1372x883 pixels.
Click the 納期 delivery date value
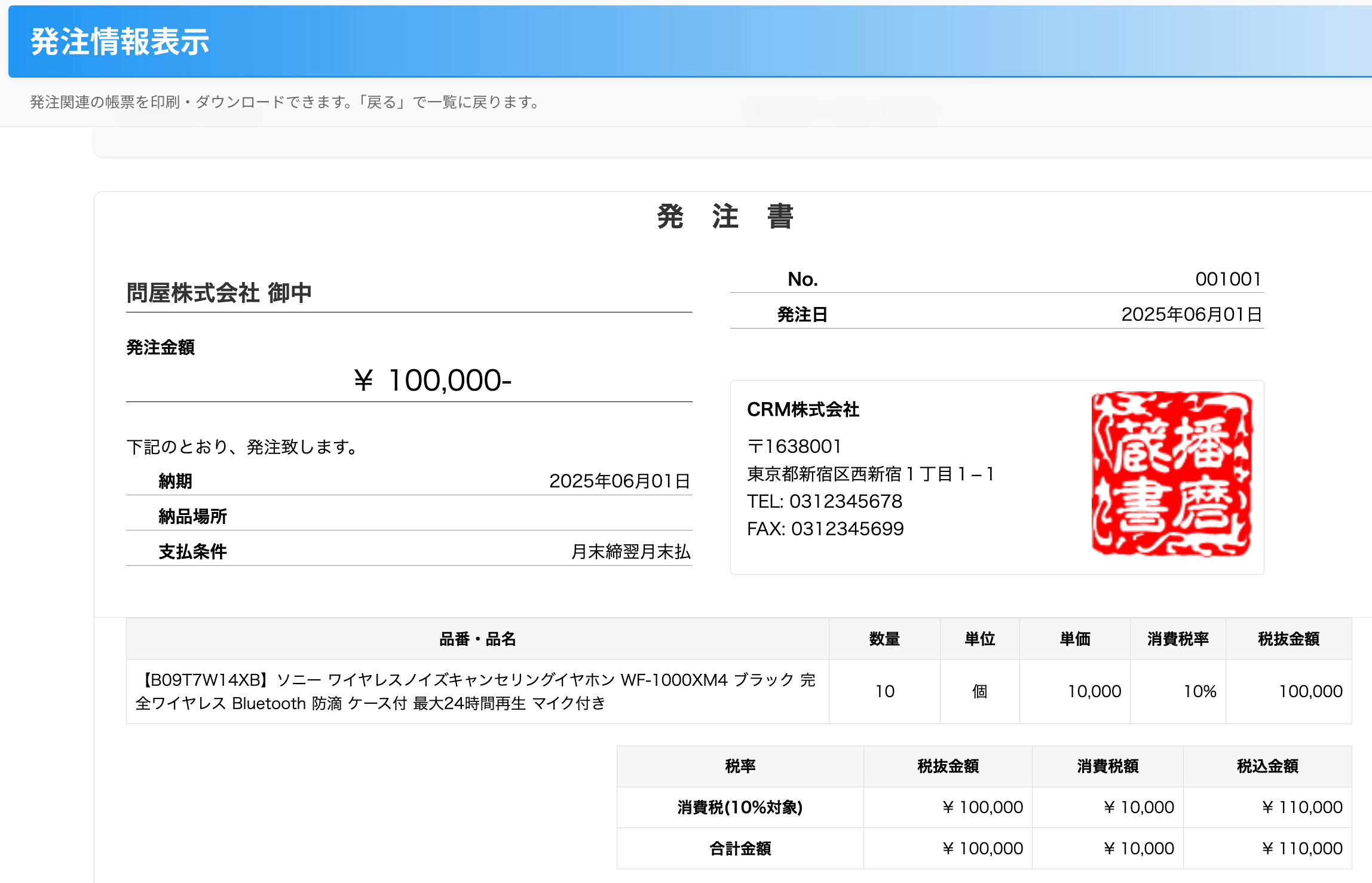click(x=619, y=481)
